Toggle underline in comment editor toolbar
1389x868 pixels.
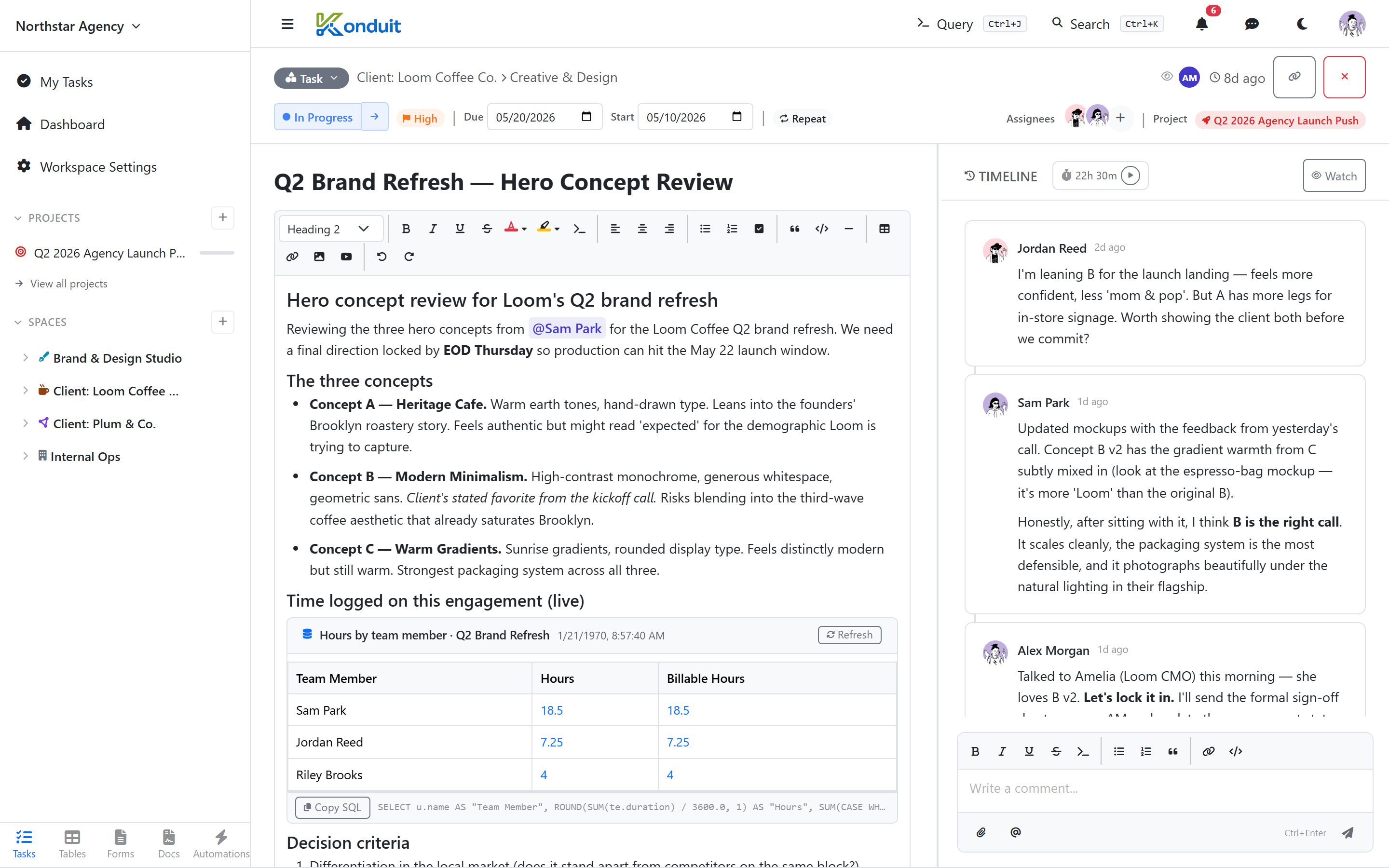pyautogui.click(x=1029, y=751)
